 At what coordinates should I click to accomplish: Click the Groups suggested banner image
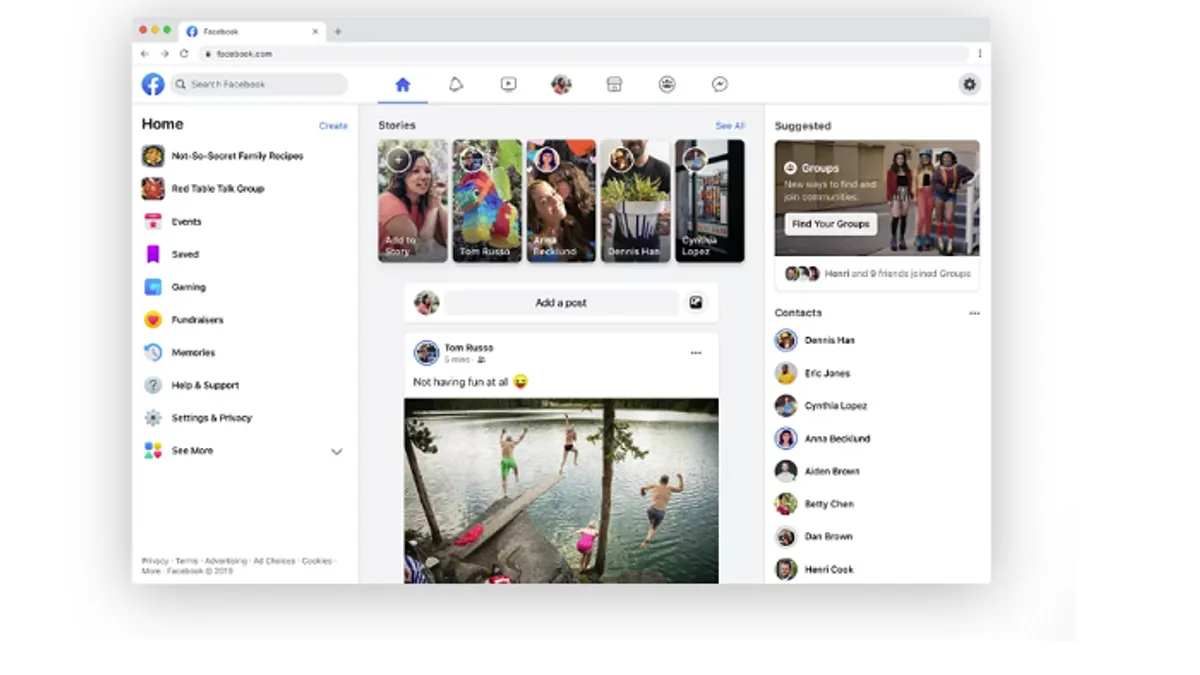point(877,198)
